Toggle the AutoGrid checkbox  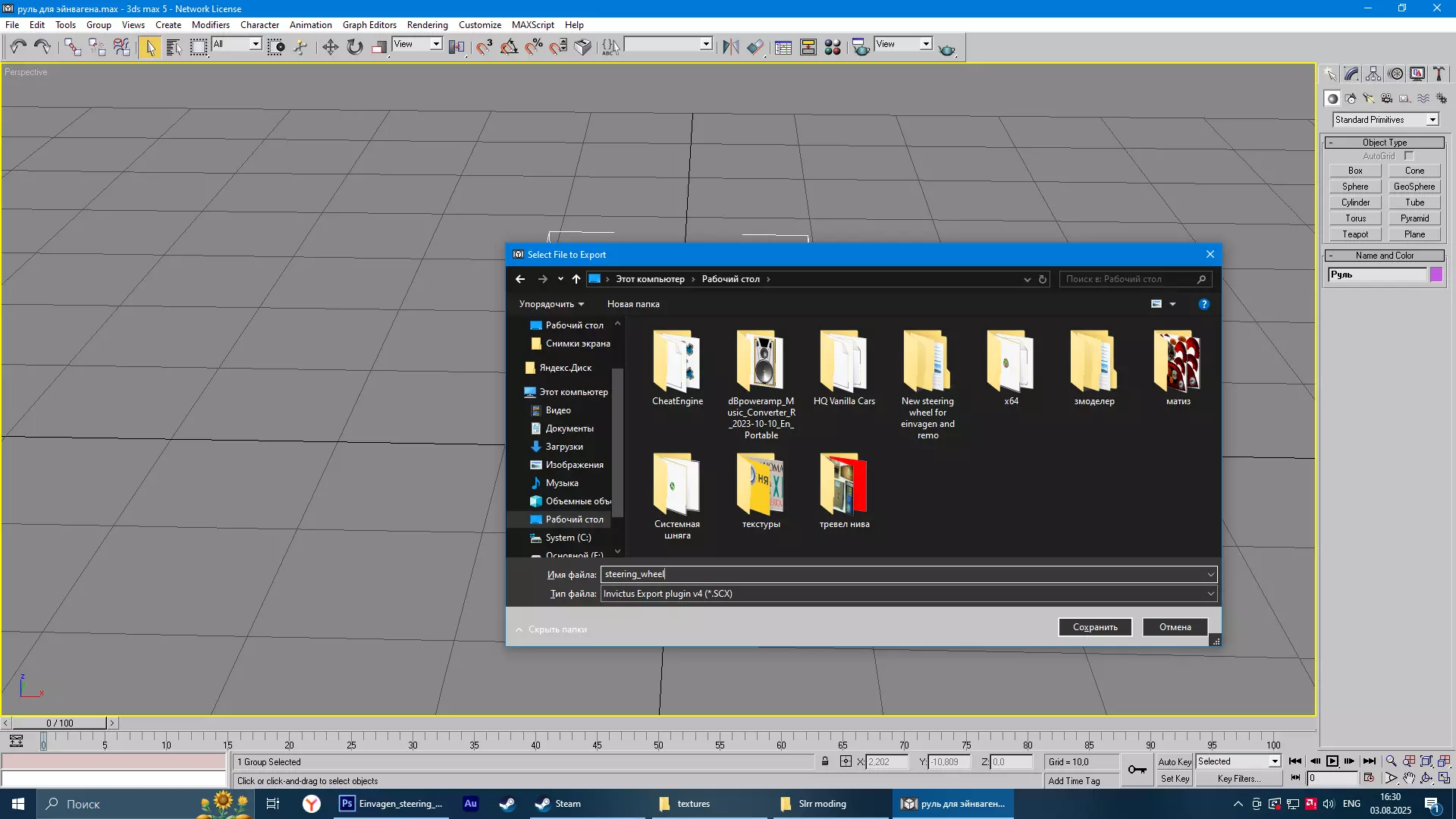coord(1408,156)
